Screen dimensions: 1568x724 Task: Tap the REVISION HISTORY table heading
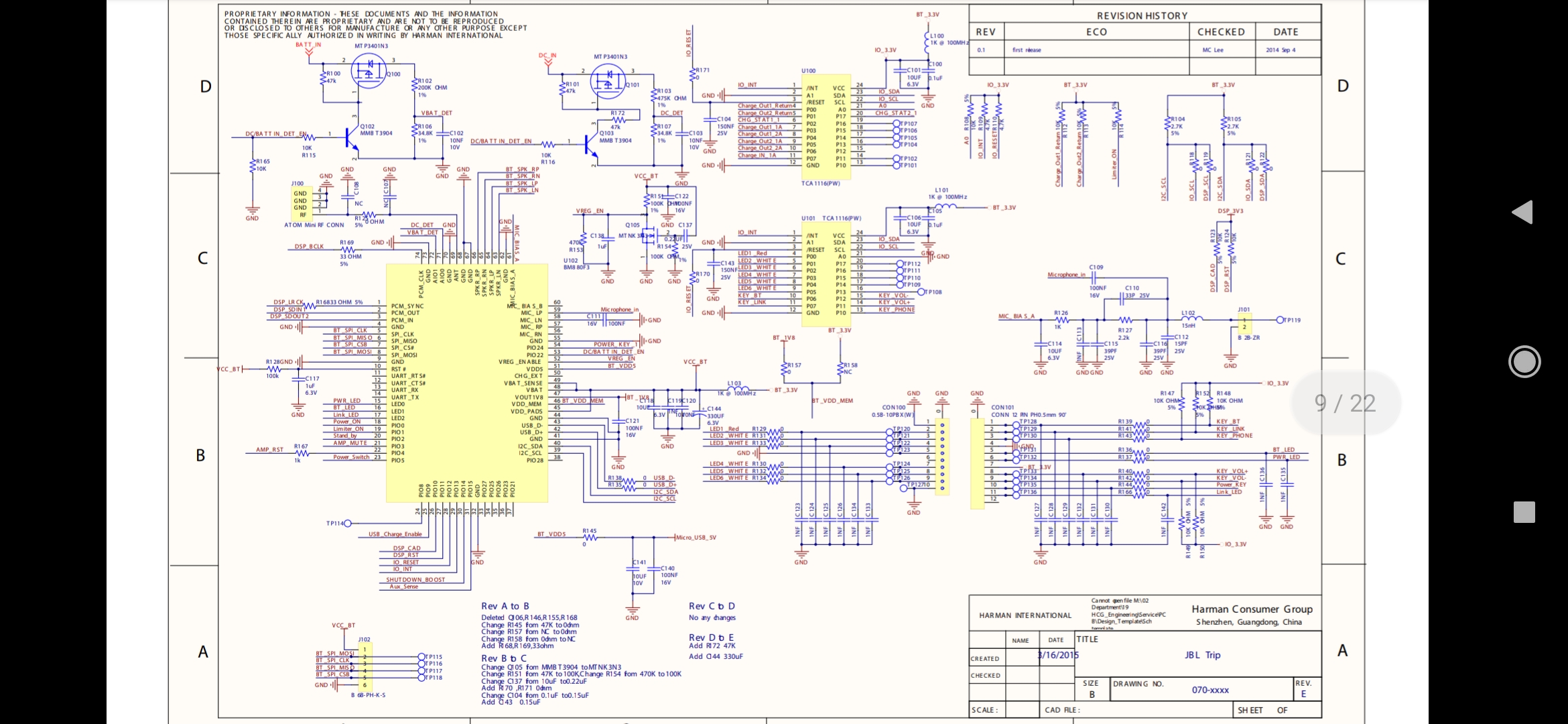[1142, 15]
